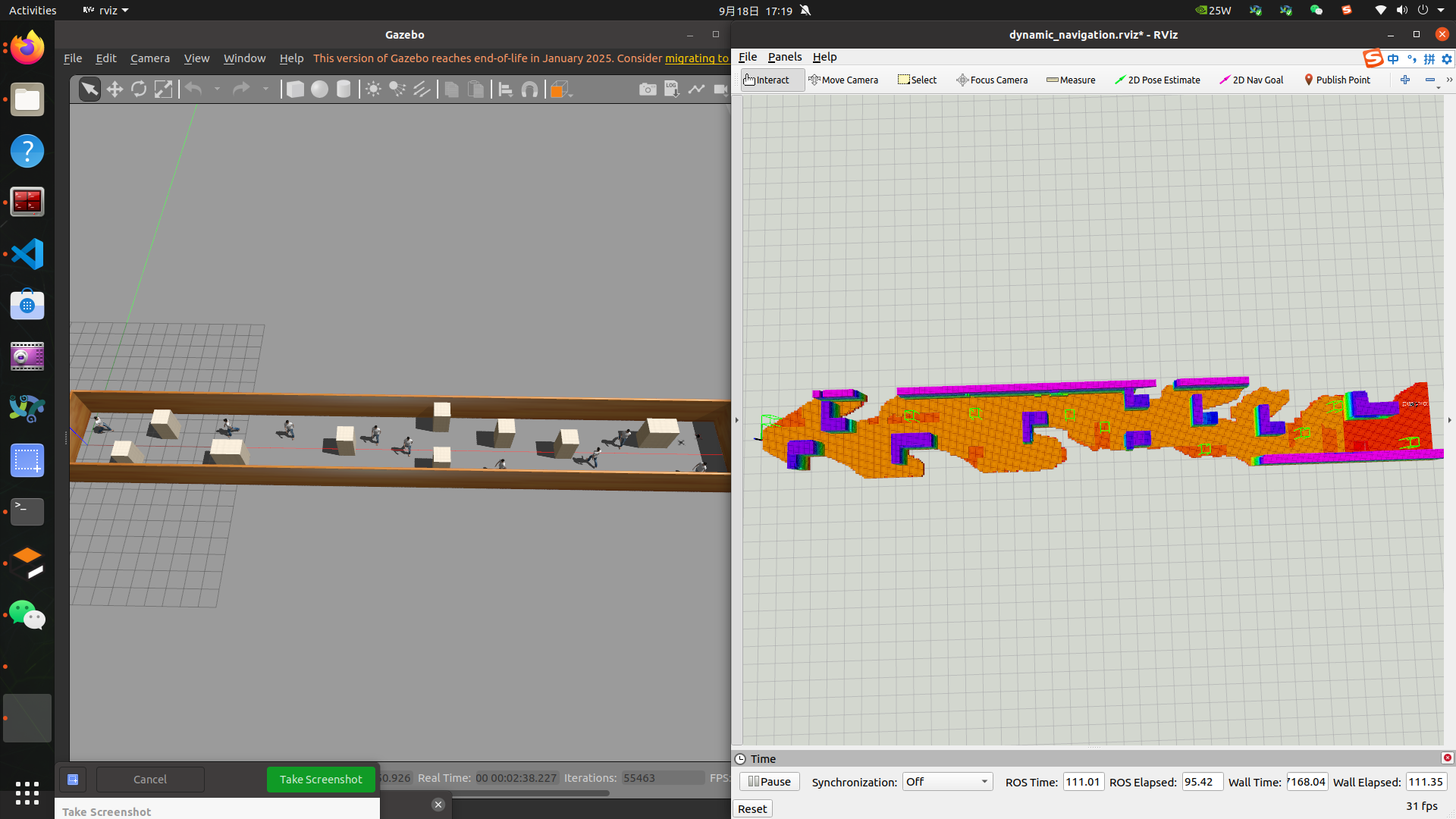
Task: Open the Gazebo Camera menu
Action: click(x=150, y=58)
